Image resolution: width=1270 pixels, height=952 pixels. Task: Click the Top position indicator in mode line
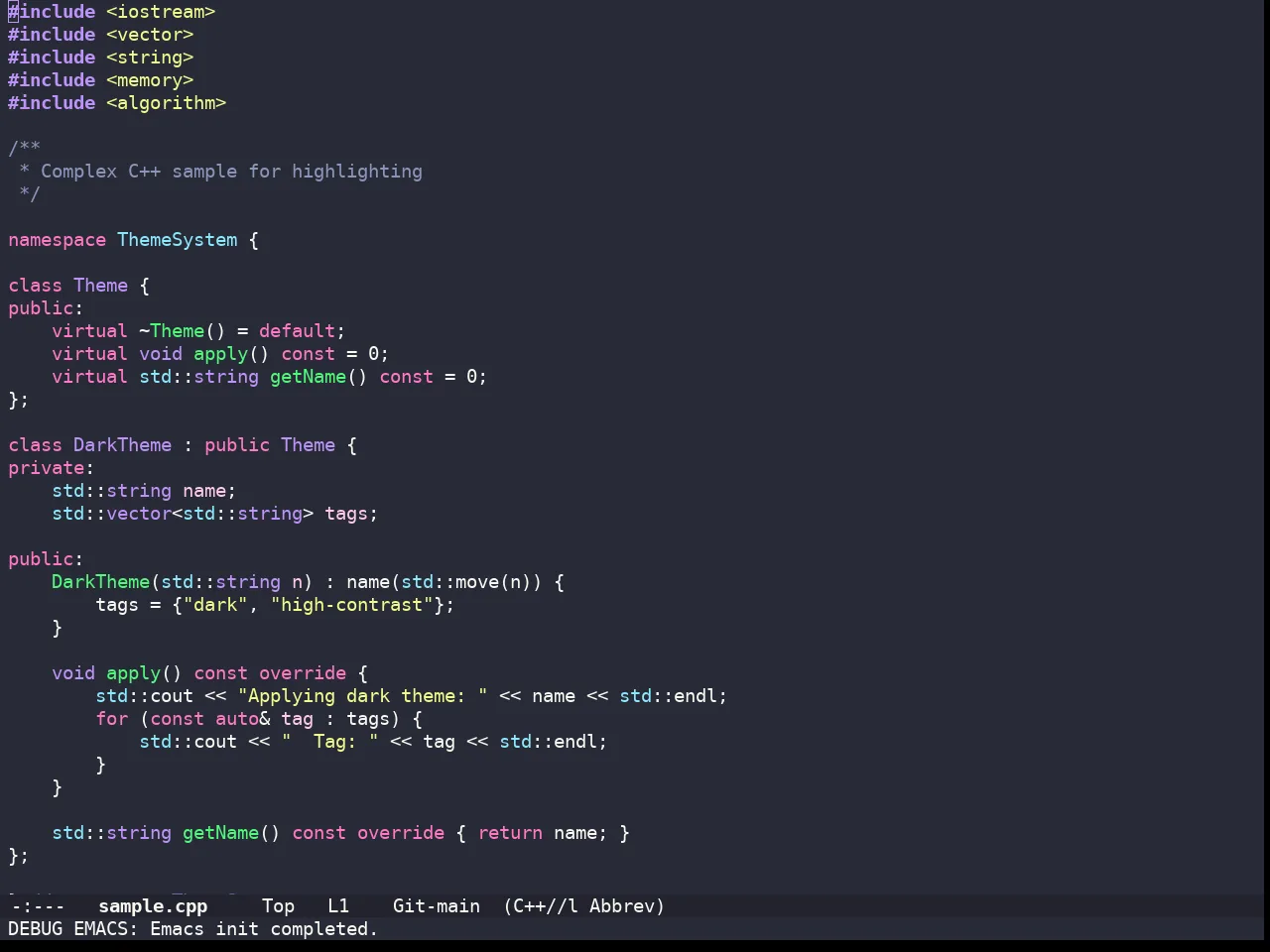278,905
